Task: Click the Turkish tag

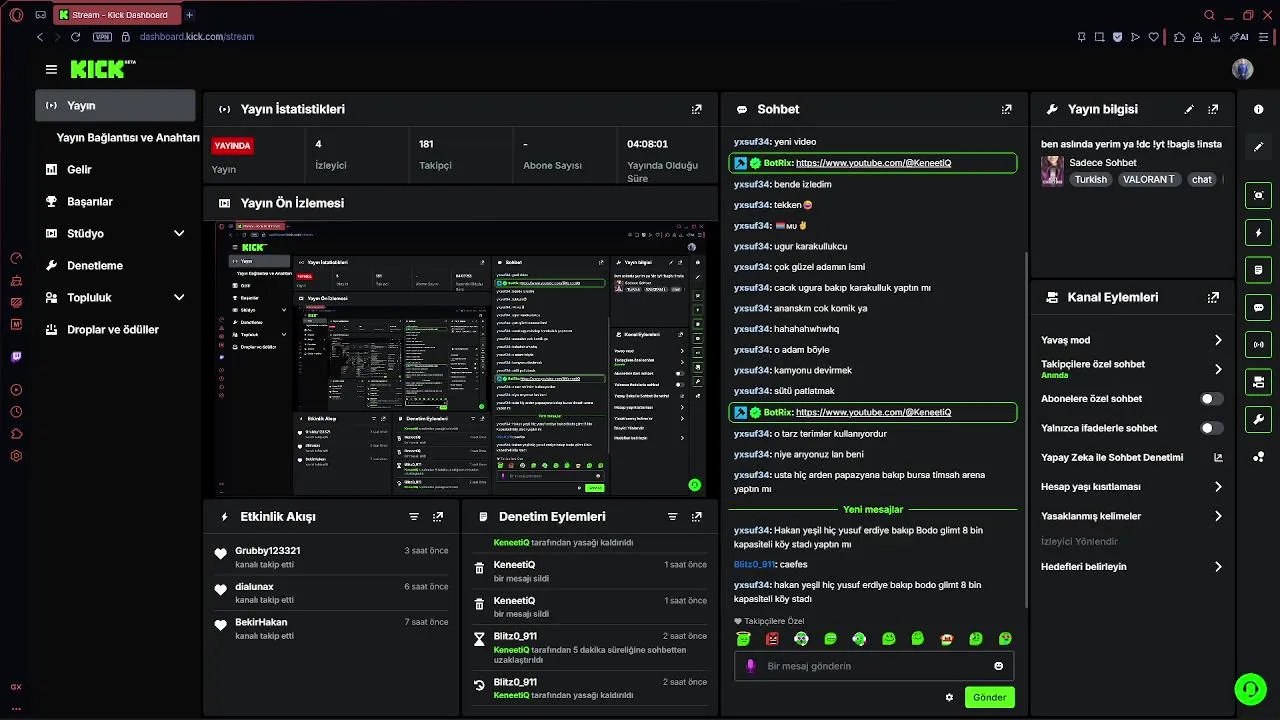Action: tap(1091, 179)
